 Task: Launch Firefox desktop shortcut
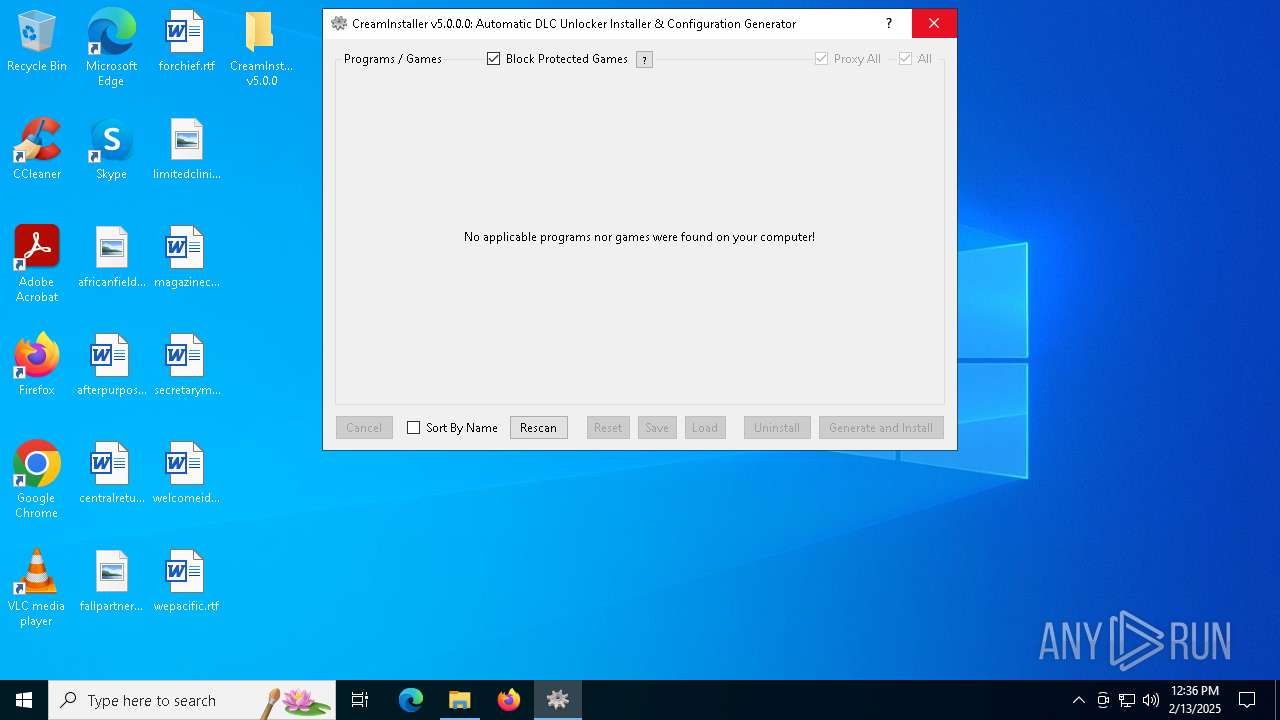coord(37,366)
